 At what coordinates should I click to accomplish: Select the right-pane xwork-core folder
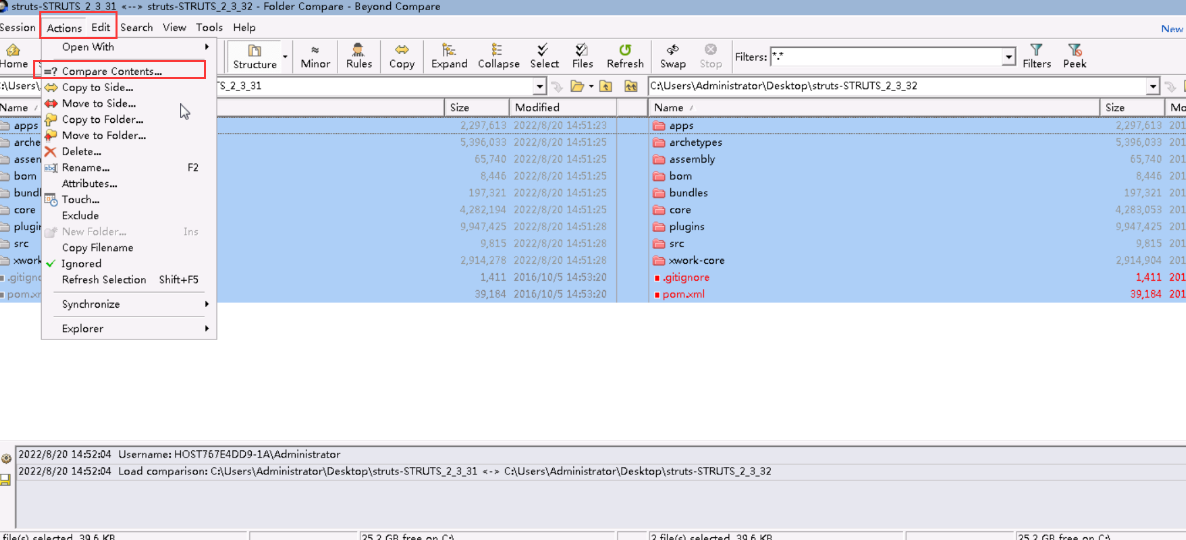click(697, 260)
